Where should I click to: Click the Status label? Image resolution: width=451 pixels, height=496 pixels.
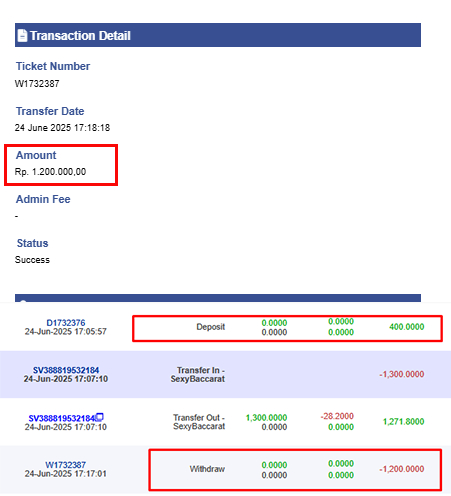point(33,243)
